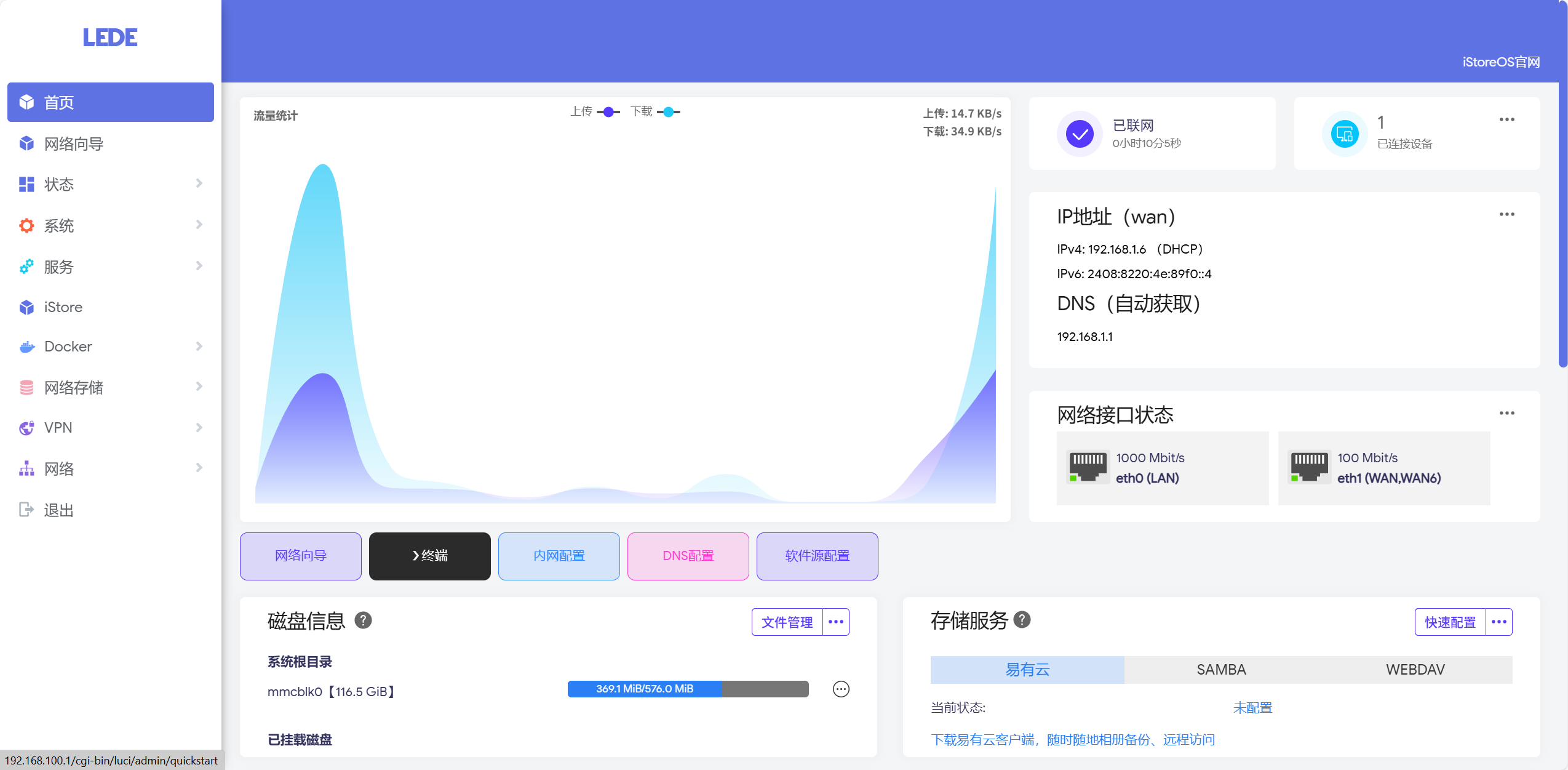Open the ellipsis menu on the IP地址 card
Screen dimensions: 1568x770
(1506, 214)
